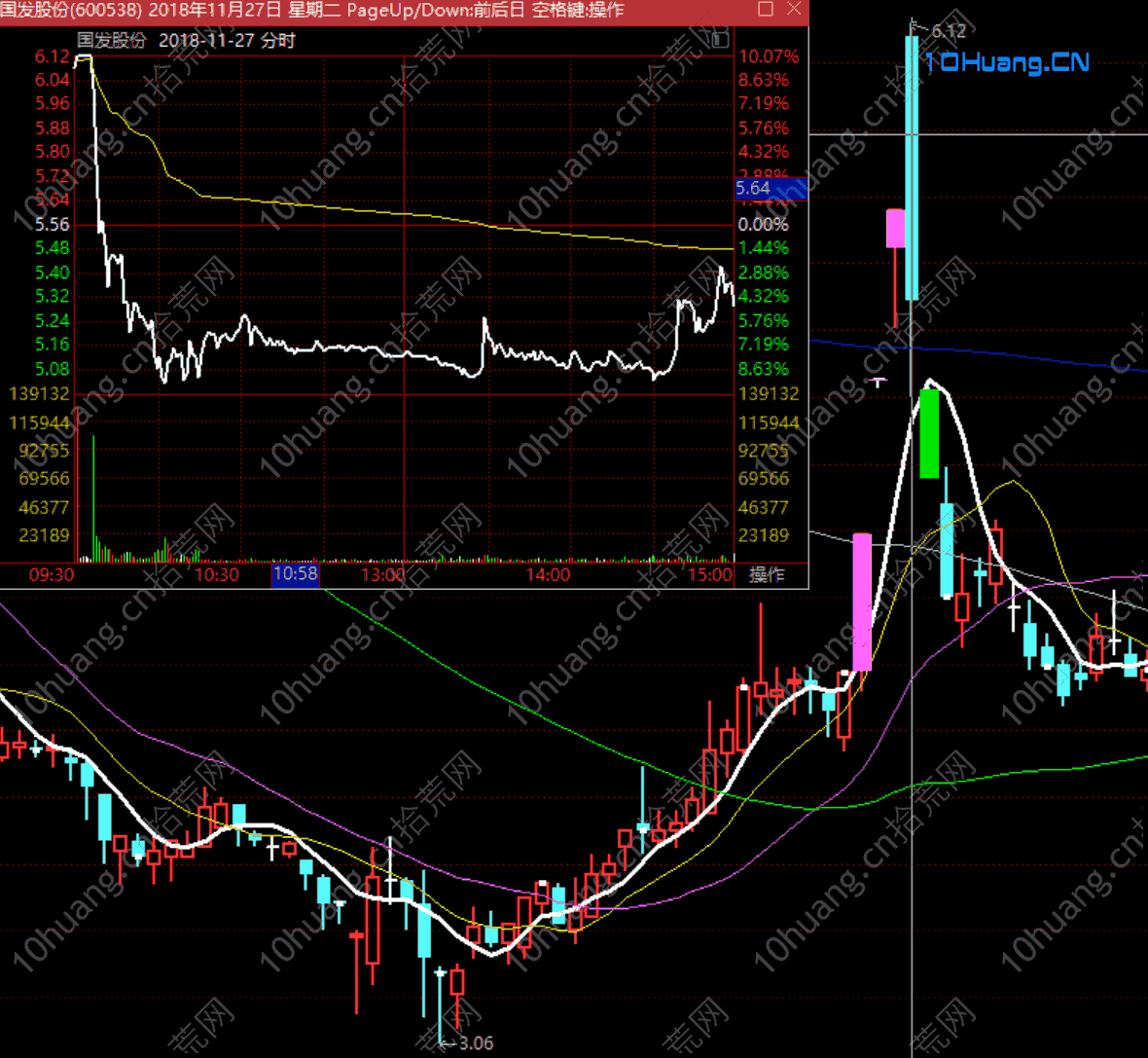
Task: Click the 14:00 time label
Action: (x=548, y=574)
